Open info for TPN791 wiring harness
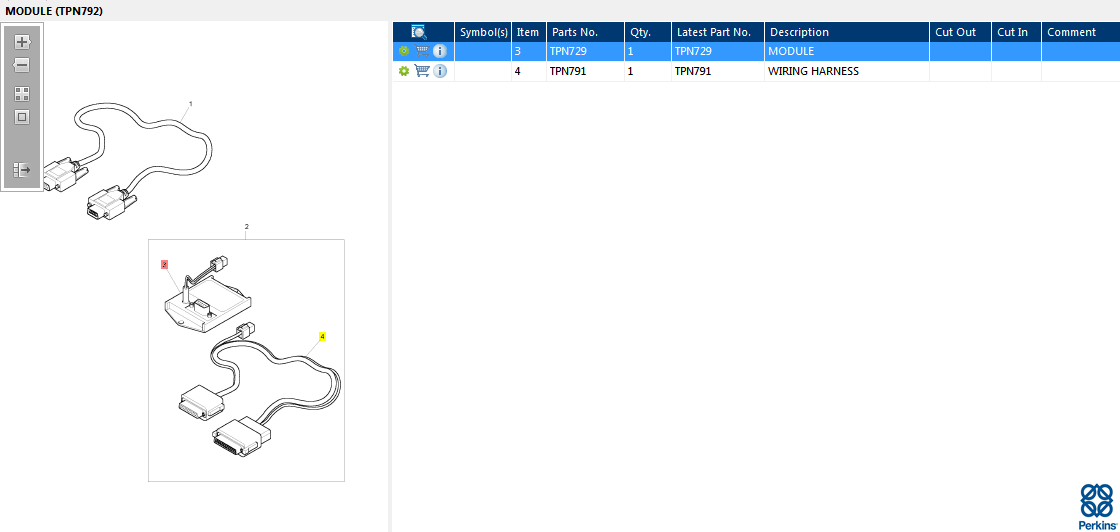The height and width of the screenshot is (532, 1120). point(440,71)
